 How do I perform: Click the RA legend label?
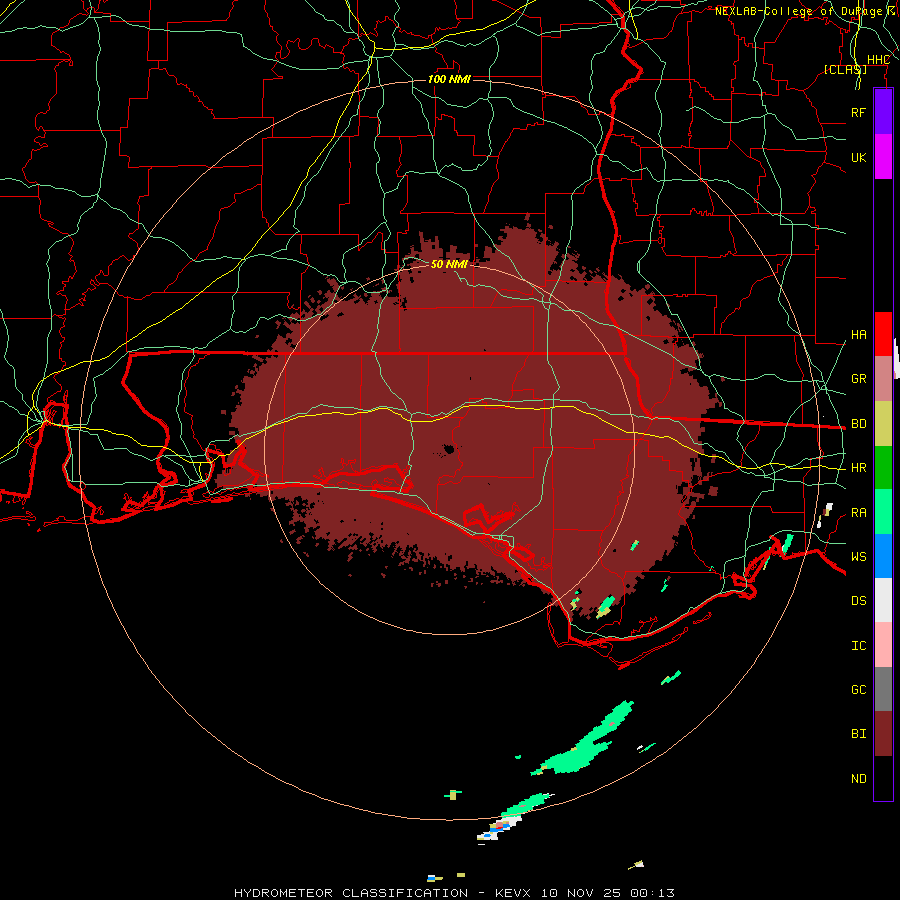(x=858, y=513)
